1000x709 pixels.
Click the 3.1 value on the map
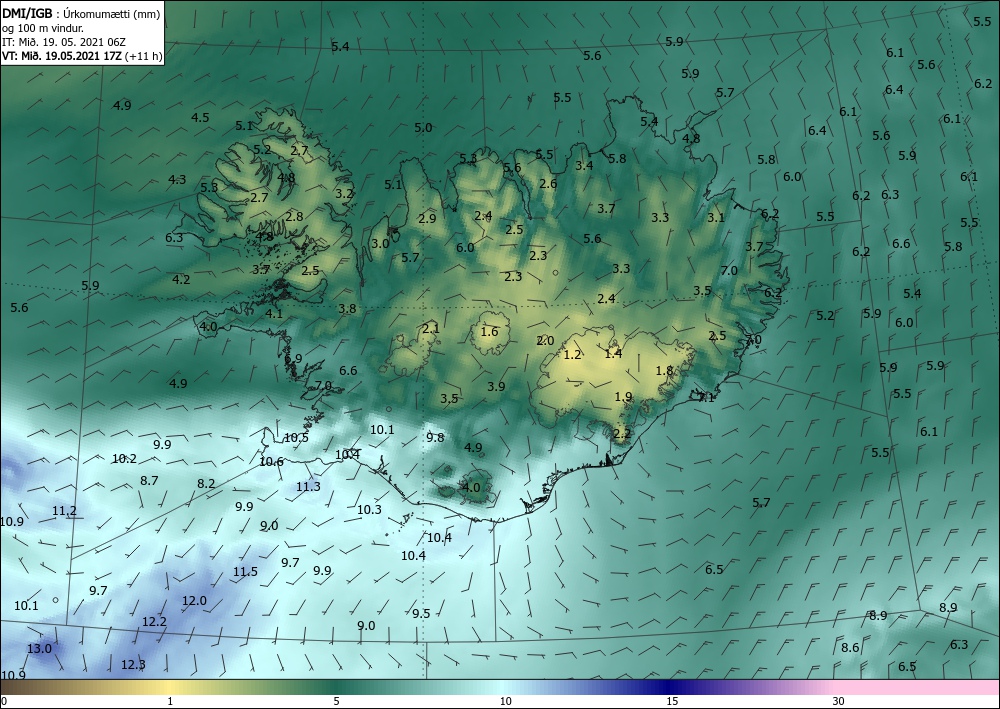point(716,217)
